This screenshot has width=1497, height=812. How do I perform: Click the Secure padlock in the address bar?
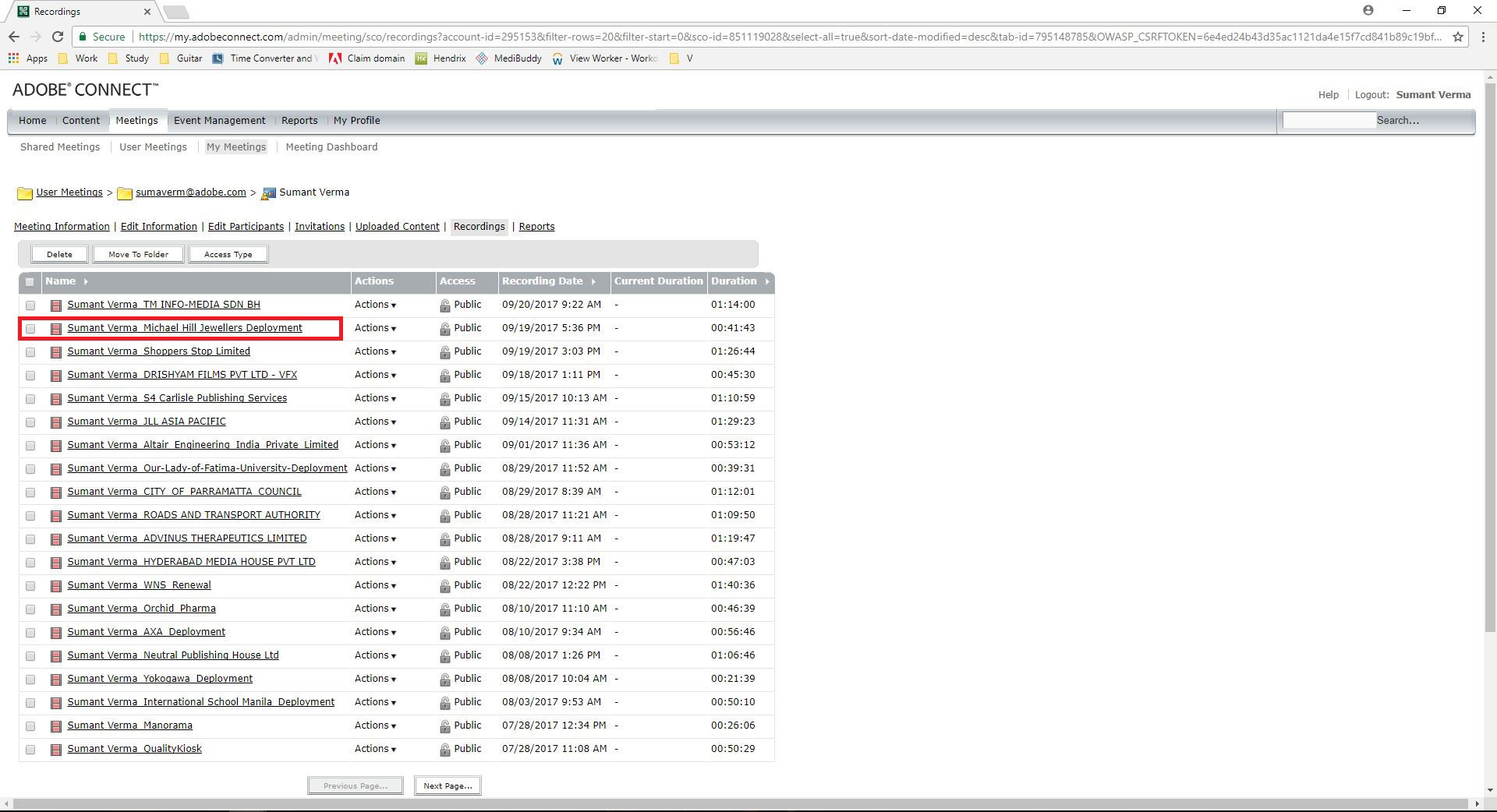point(83,37)
